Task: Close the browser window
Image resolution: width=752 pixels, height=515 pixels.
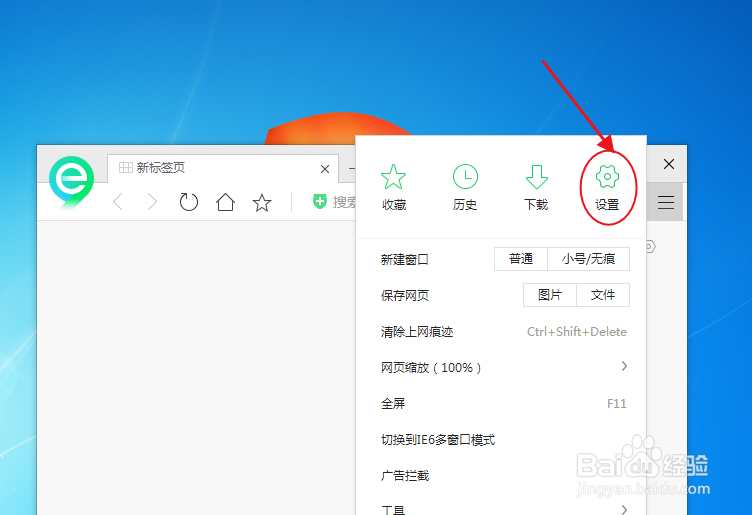Action: 669,164
